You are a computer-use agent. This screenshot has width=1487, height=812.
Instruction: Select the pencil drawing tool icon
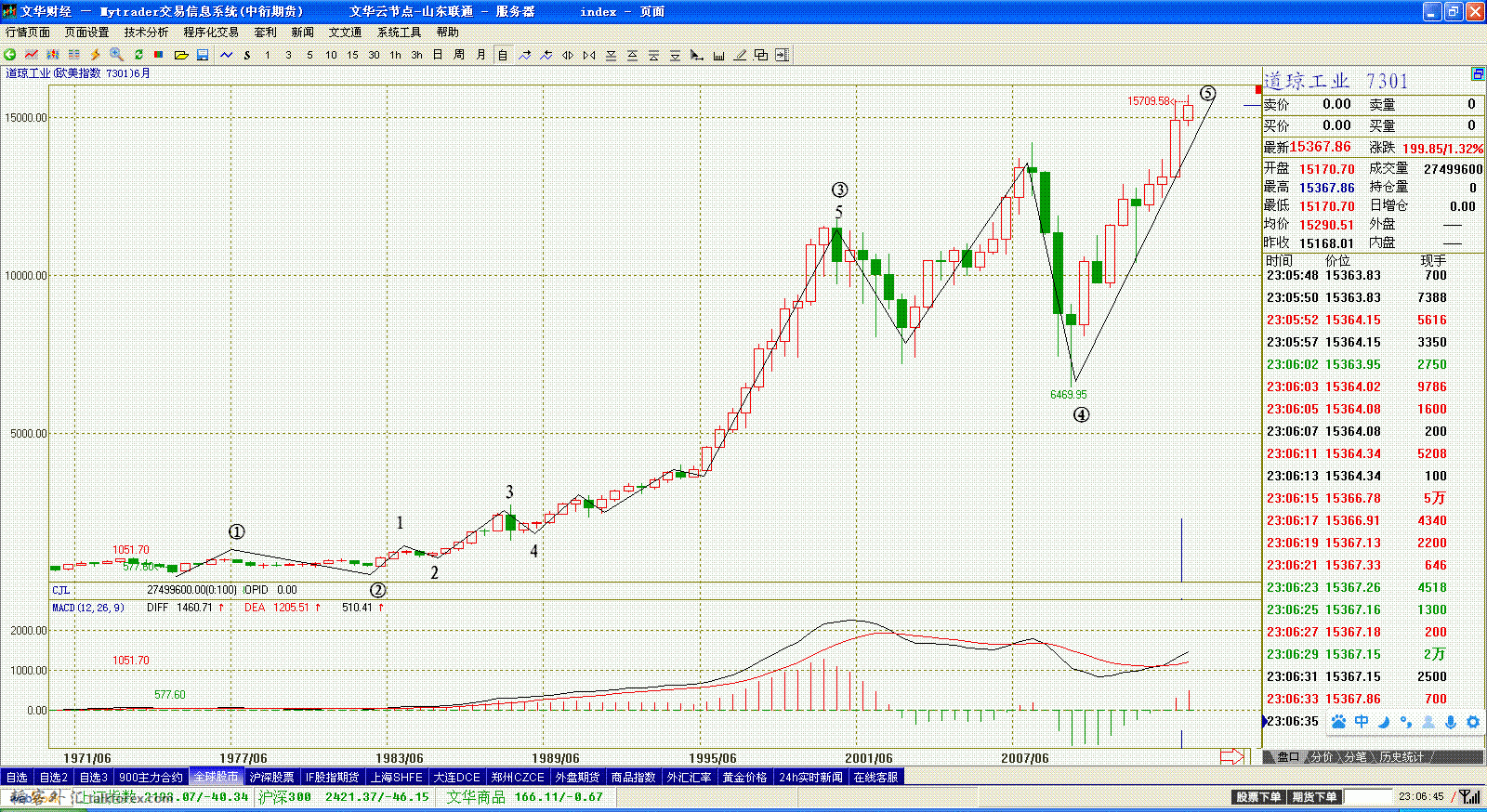[740, 55]
